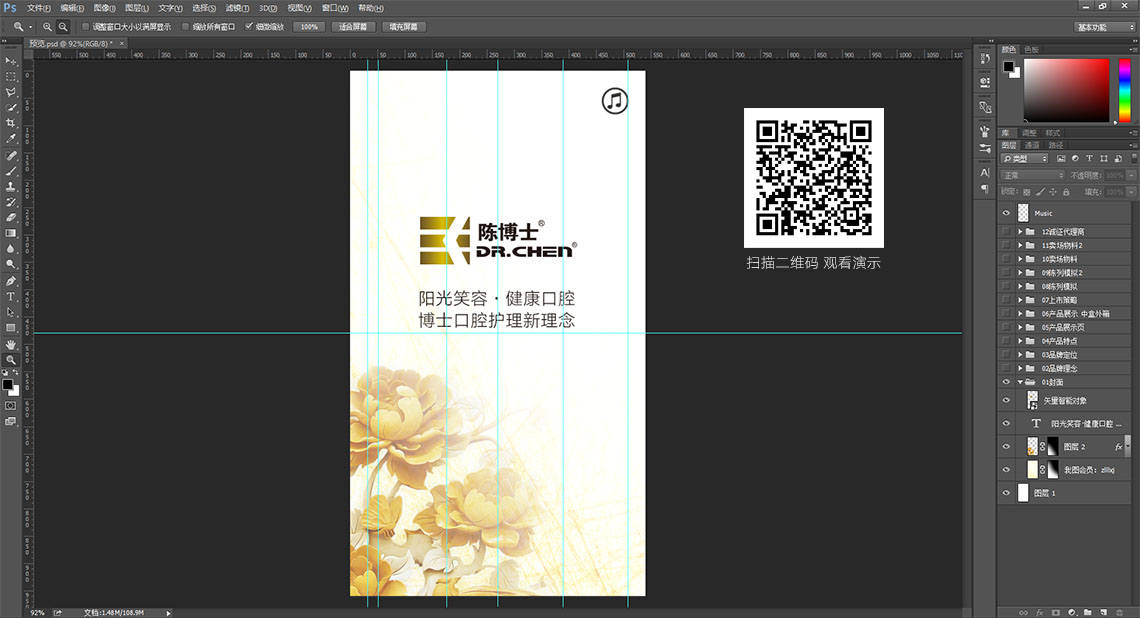Image resolution: width=1140 pixels, height=618 pixels.
Task: Expand the 12授证代理商 group
Action: point(1020,231)
